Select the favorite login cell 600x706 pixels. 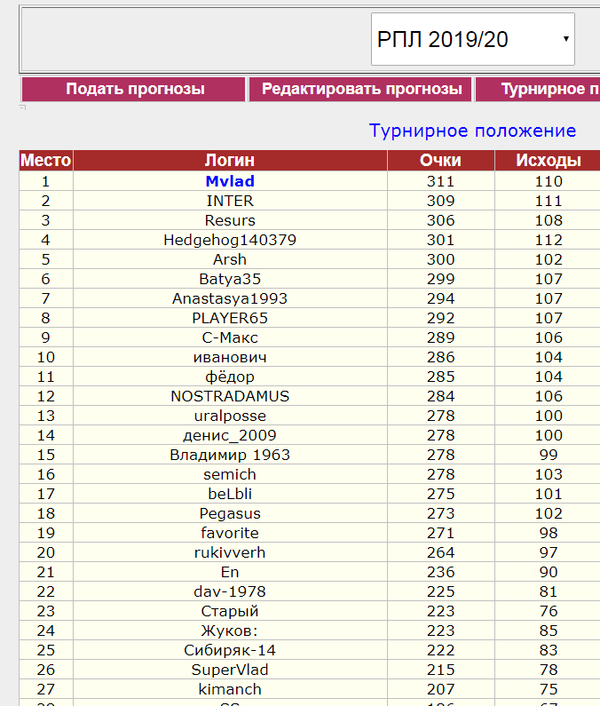tap(230, 533)
